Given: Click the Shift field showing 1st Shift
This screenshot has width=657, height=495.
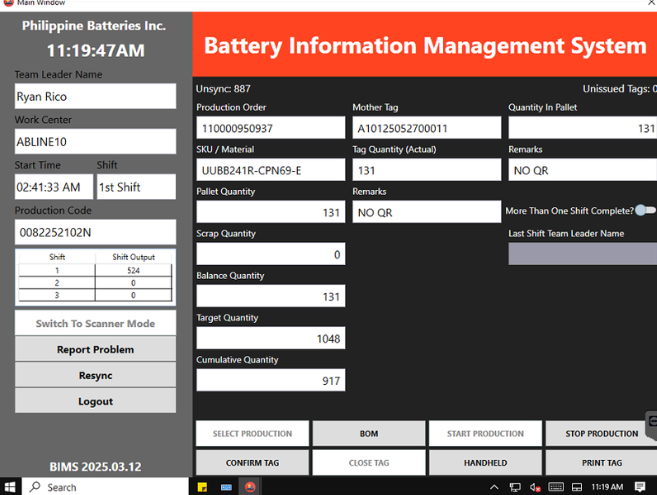Looking at the screenshot, I should (137, 187).
